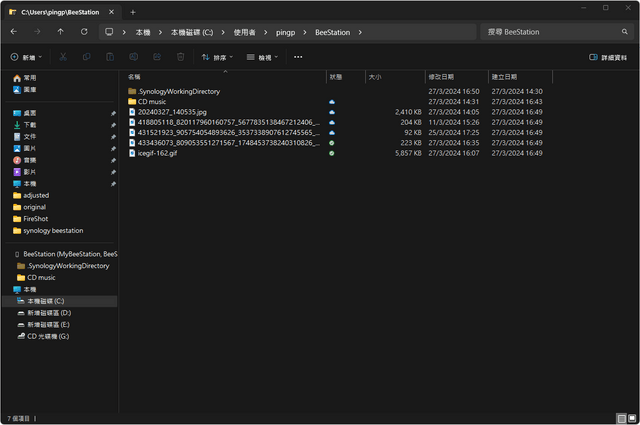Screen dimensions: 640x425
Task: Go up one folder level
Action: click(x=60, y=31)
